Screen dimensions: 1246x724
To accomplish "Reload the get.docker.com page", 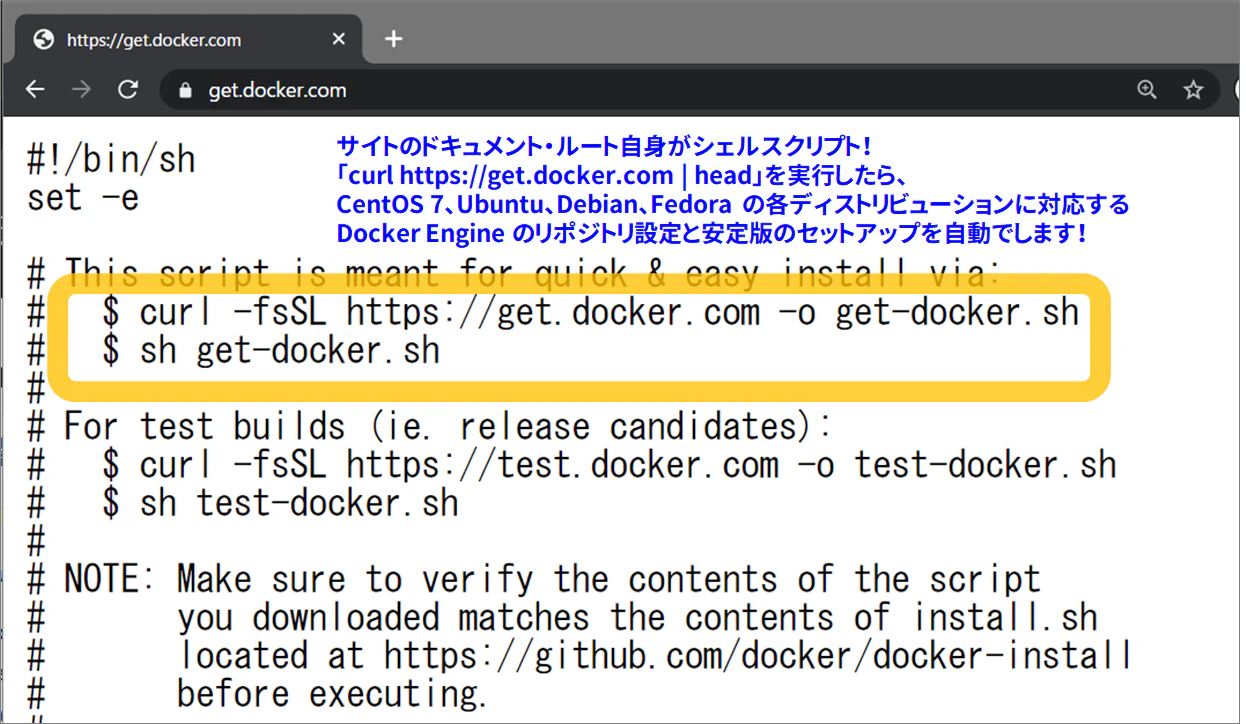I will tap(127, 90).
